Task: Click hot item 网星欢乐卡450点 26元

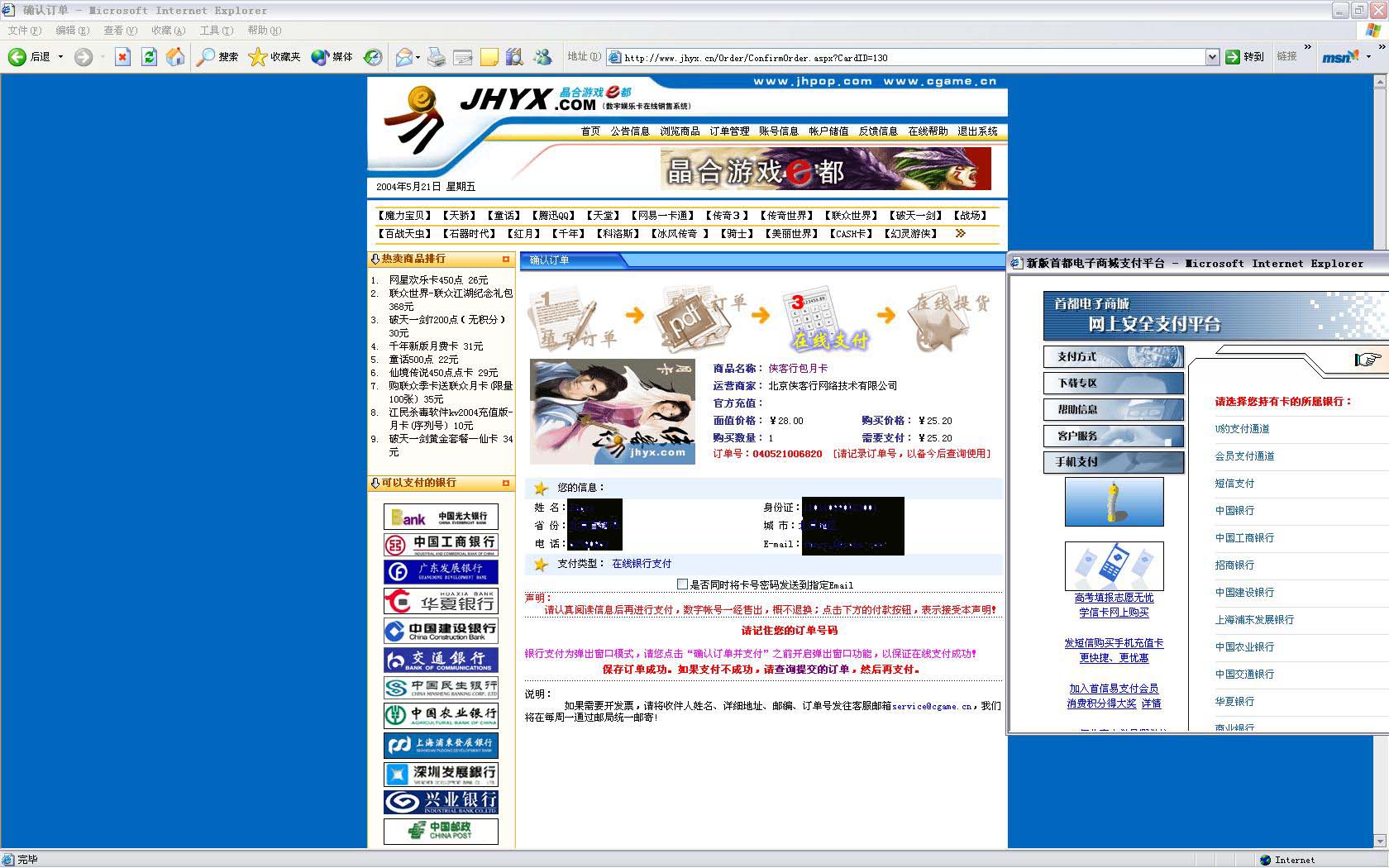Action: tap(438, 280)
